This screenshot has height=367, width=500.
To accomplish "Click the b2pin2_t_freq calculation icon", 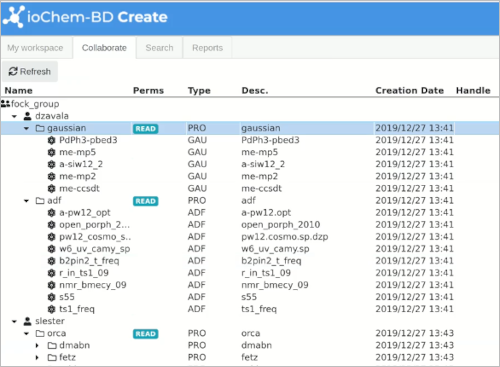I will click(51, 261).
